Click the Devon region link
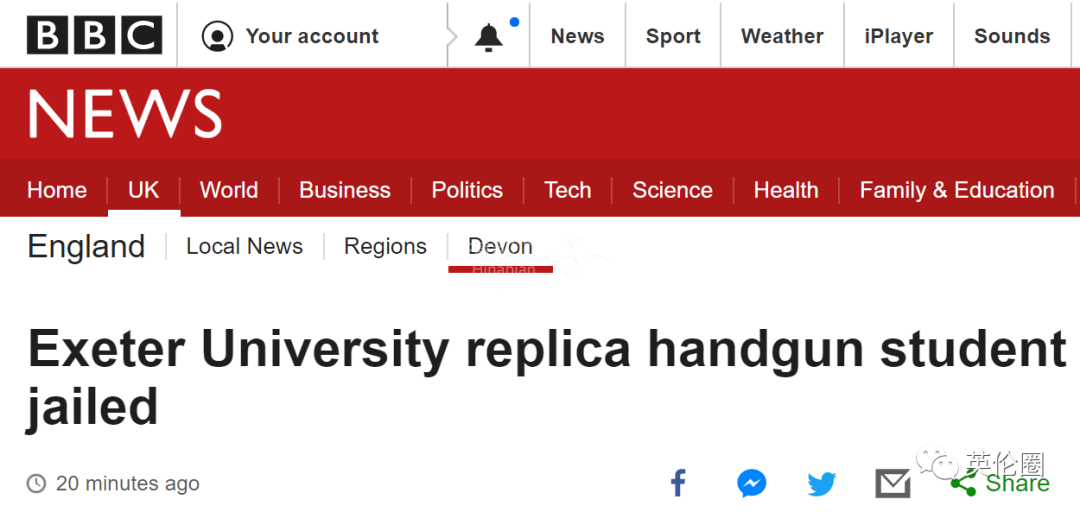The image size is (1080, 512). point(500,247)
